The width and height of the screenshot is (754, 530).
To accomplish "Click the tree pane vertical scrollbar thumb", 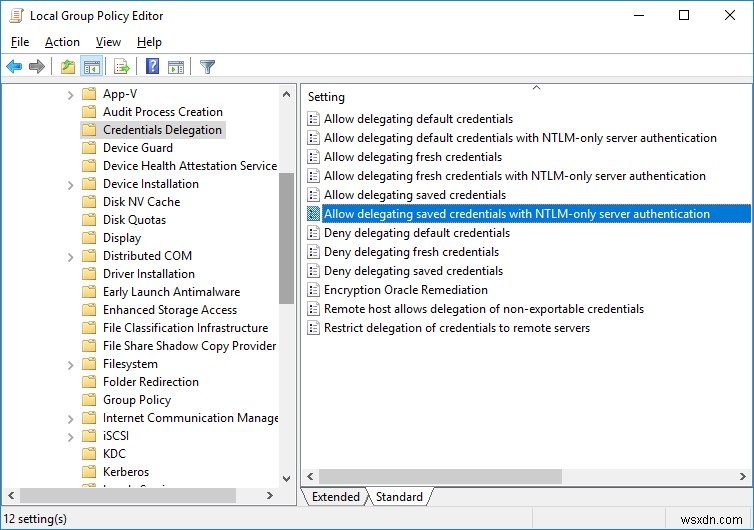I will click(287, 238).
